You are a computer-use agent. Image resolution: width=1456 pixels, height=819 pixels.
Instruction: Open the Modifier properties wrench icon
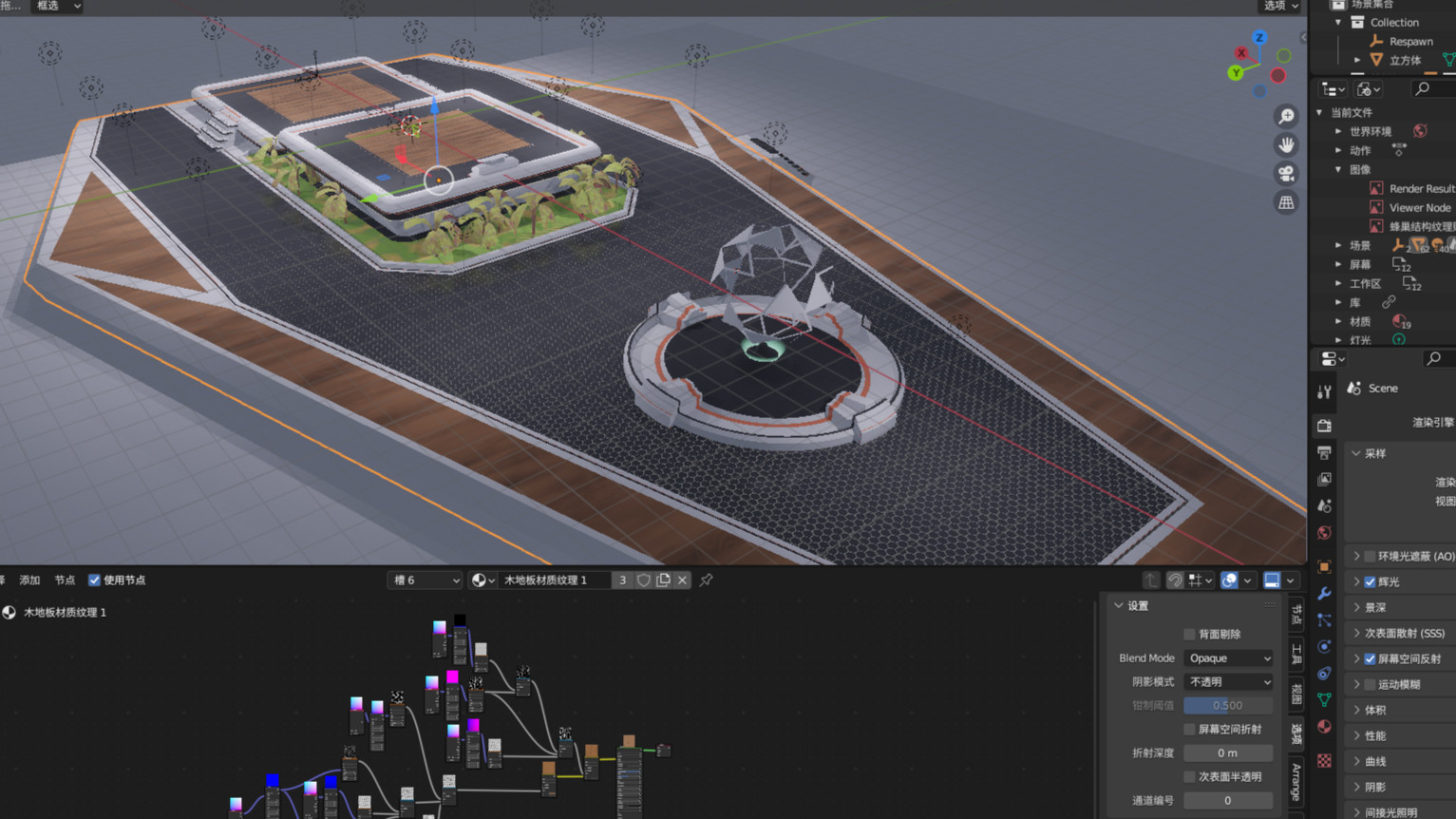click(x=1324, y=594)
